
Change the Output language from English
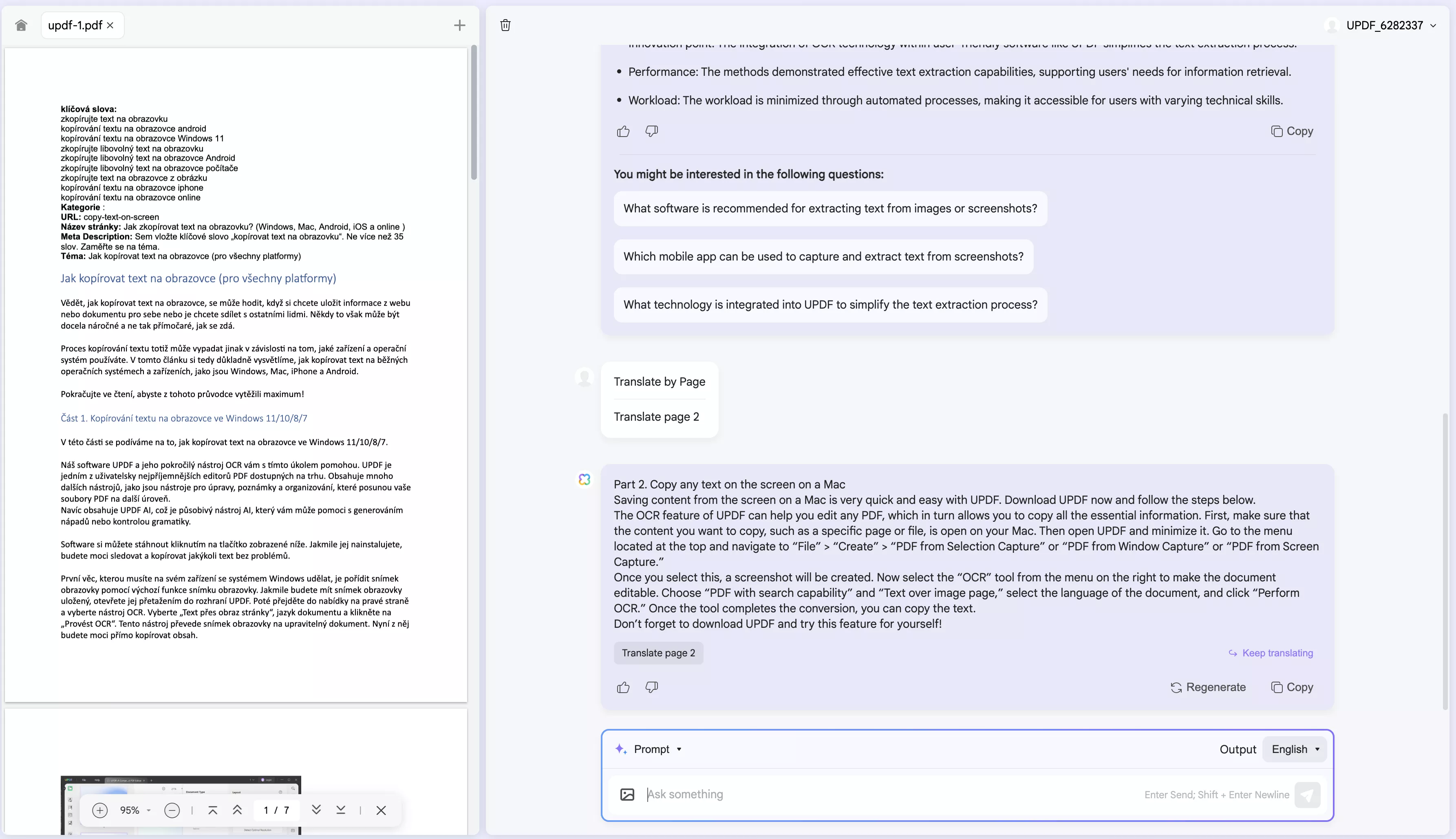1294,748
